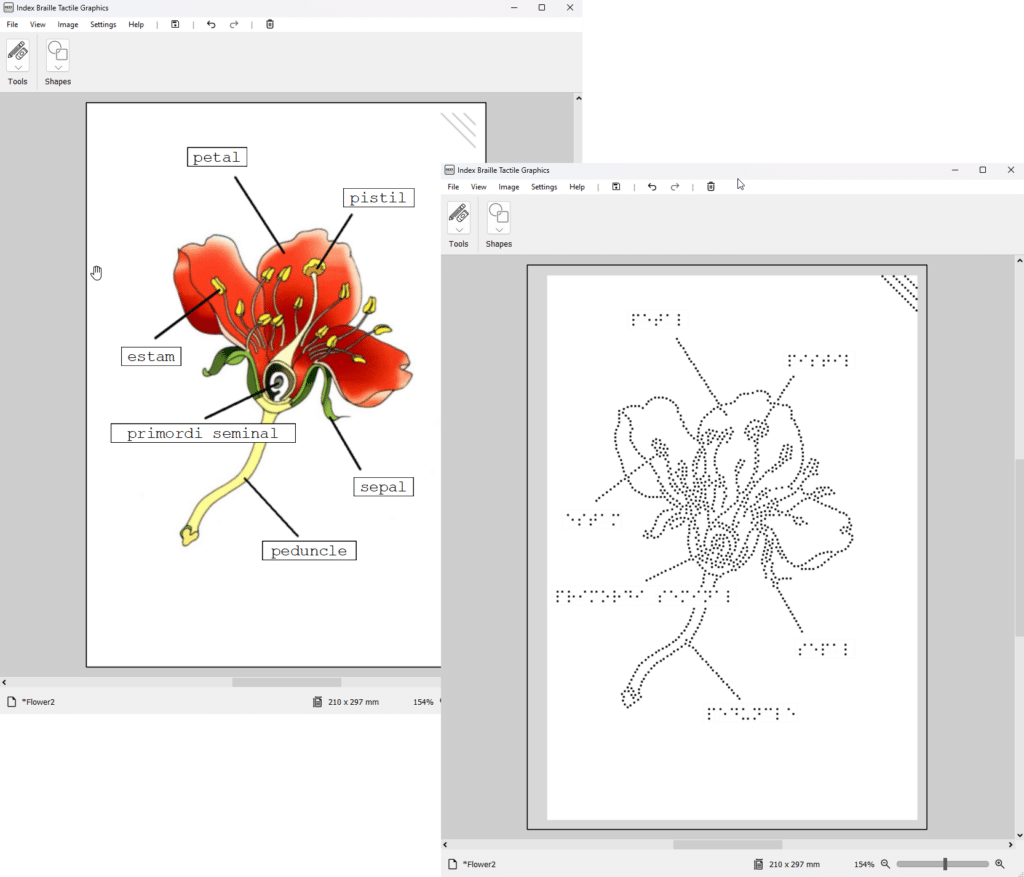Click the save icon in the color flower window
1024x877 pixels.
175,24
